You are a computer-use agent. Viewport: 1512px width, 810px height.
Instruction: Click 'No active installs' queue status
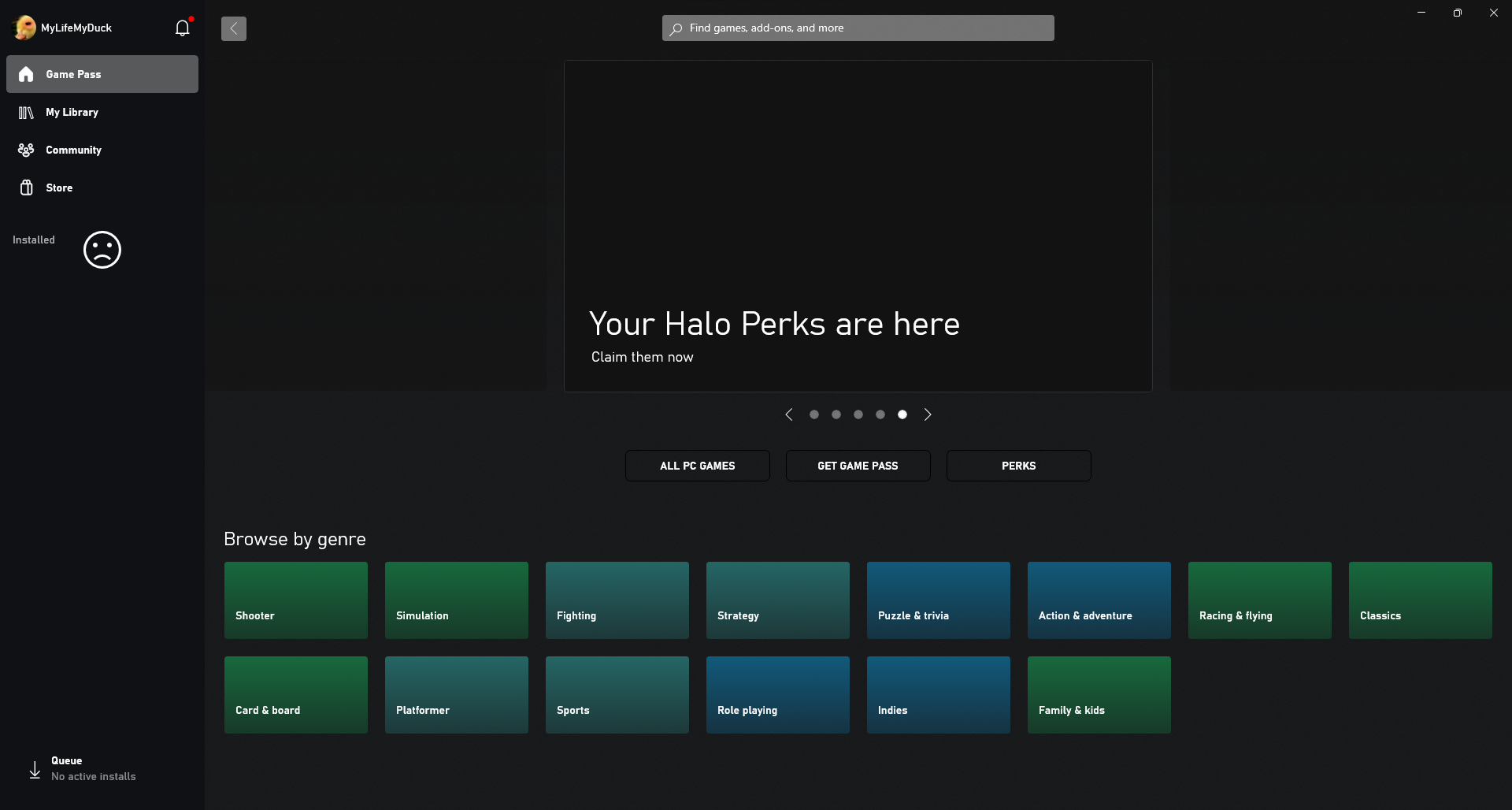(x=94, y=777)
